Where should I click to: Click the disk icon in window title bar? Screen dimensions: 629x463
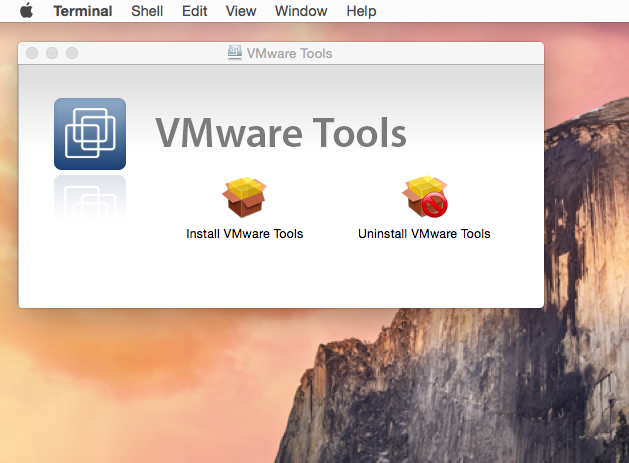pyautogui.click(x=236, y=53)
